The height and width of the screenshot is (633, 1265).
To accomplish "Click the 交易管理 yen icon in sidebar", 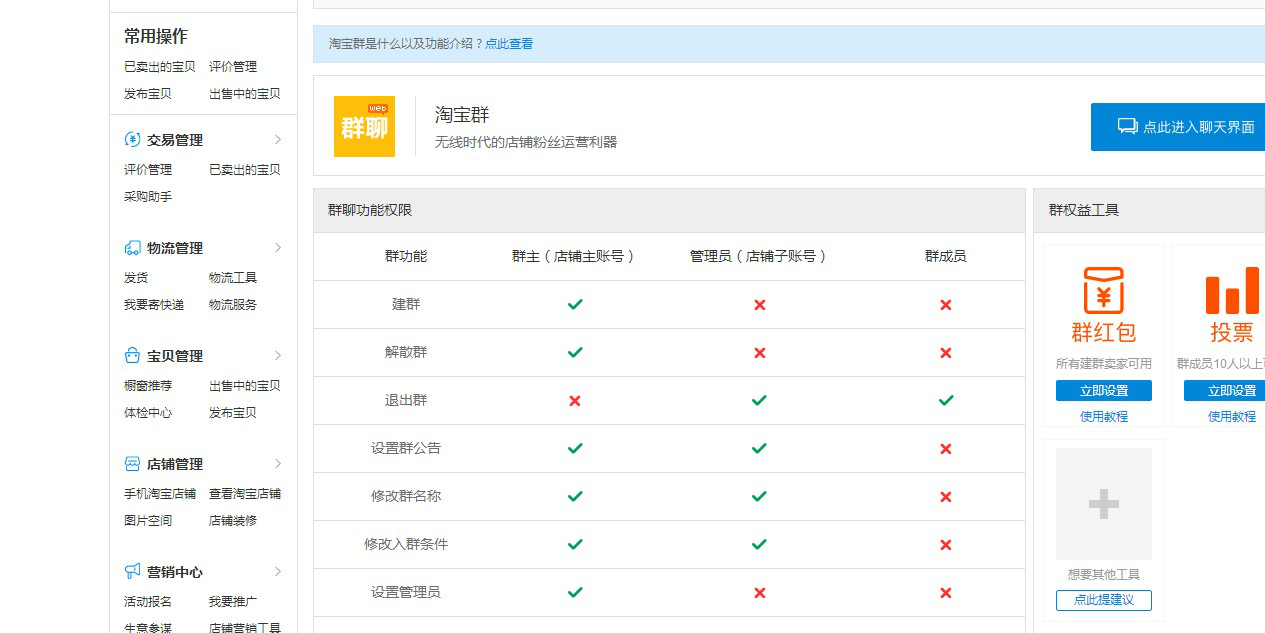I will [132, 140].
